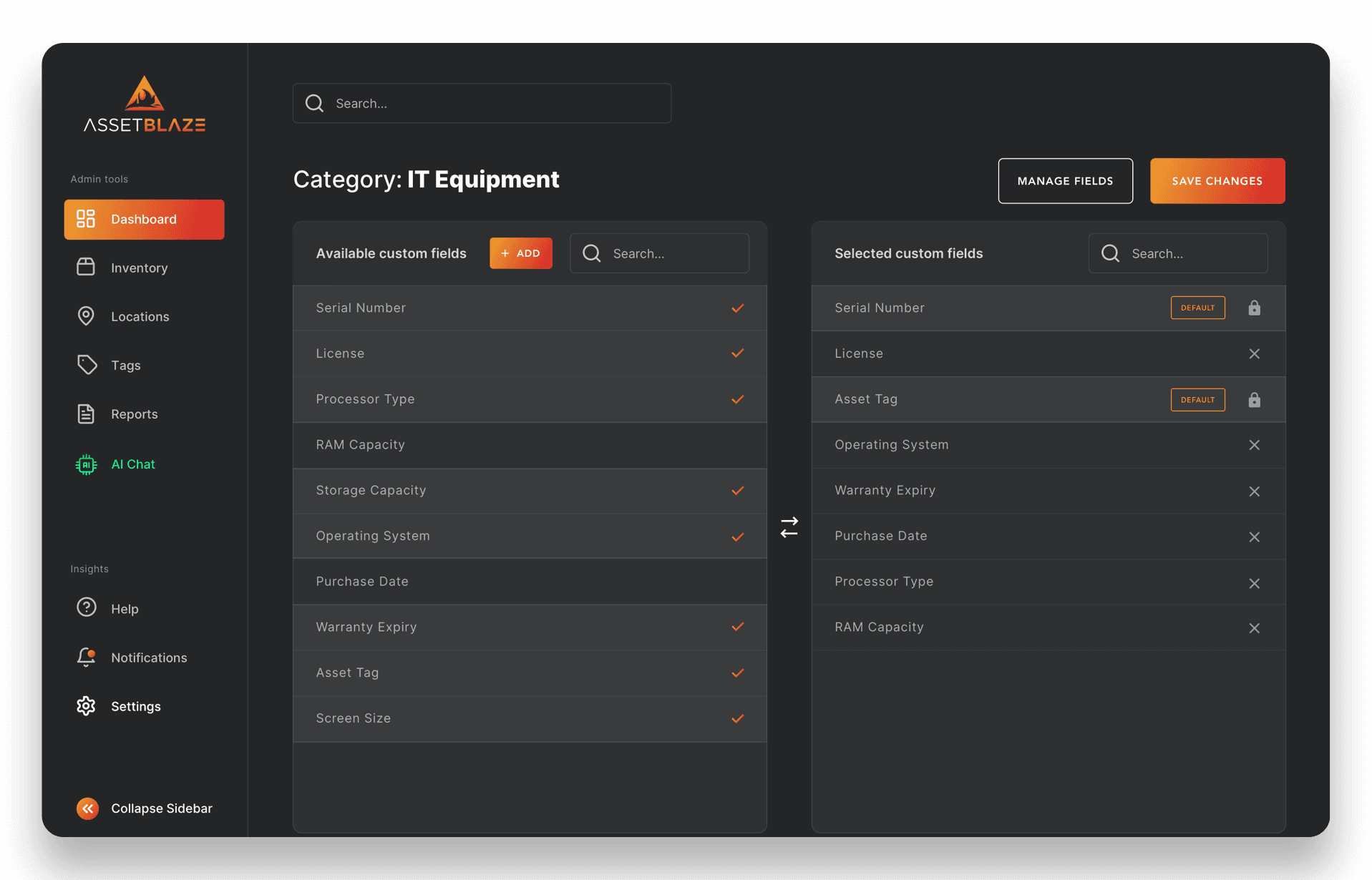Click the AI Chat chip icon
1372x880 pixels.
[86, 464]
